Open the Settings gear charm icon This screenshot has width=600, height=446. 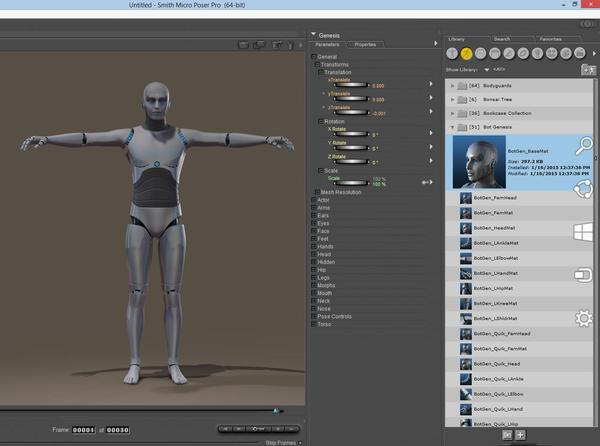(x=583, y=319)
